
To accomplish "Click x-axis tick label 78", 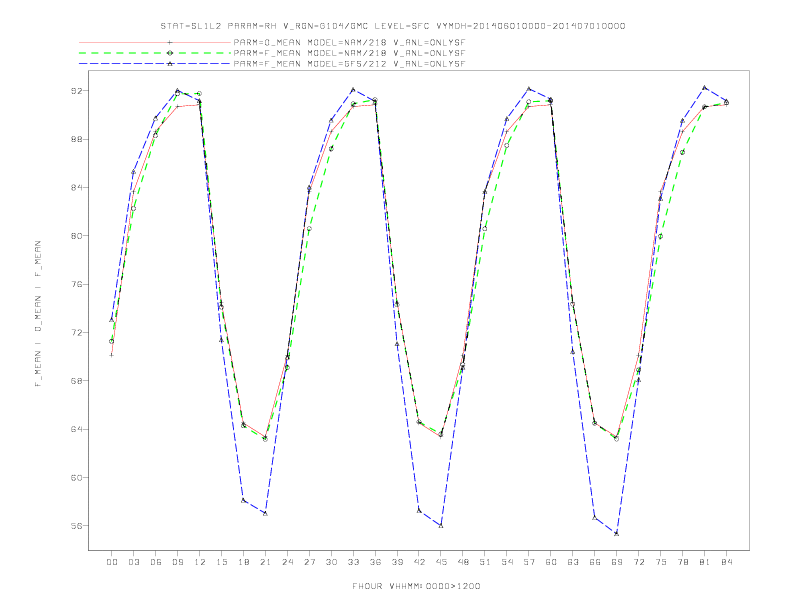I will pyautogui.click(x=682, y=562).
